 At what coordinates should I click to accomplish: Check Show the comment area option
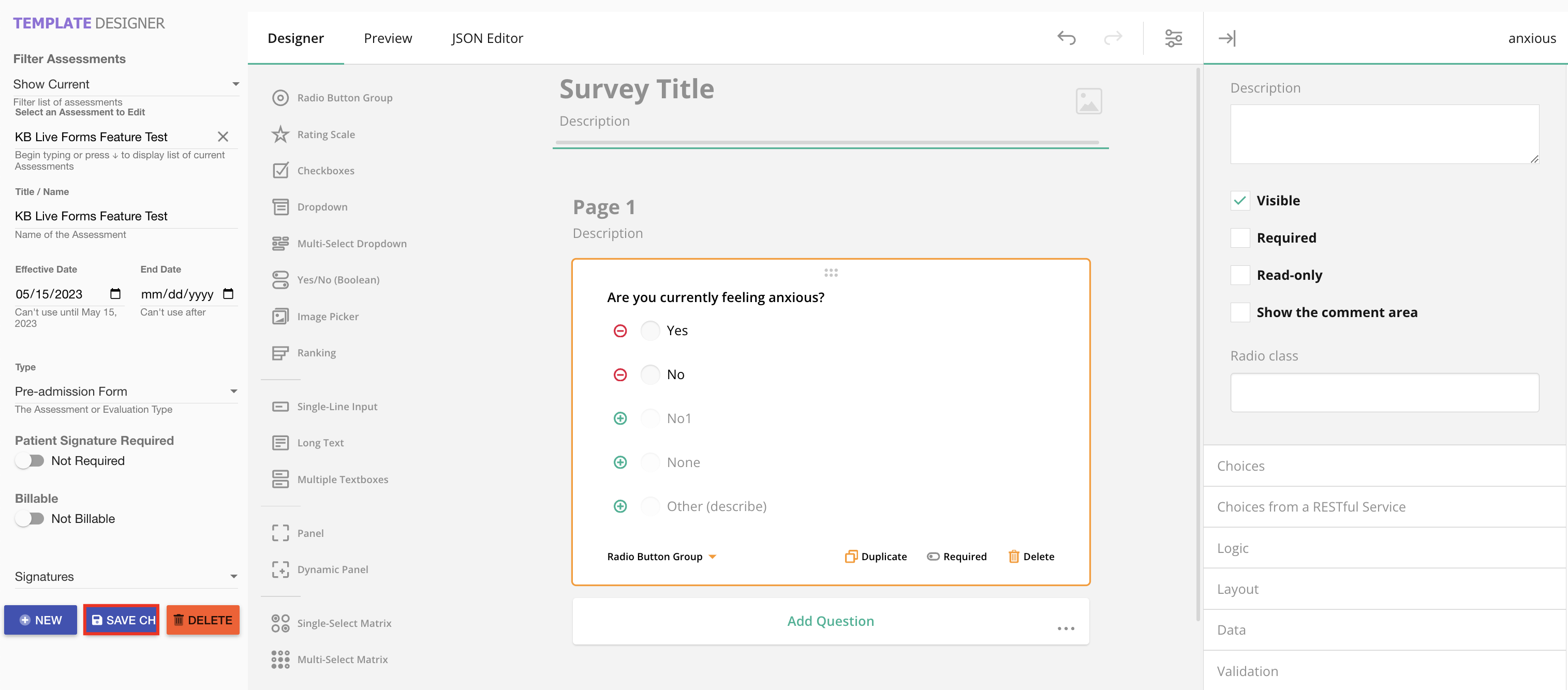1240,312
